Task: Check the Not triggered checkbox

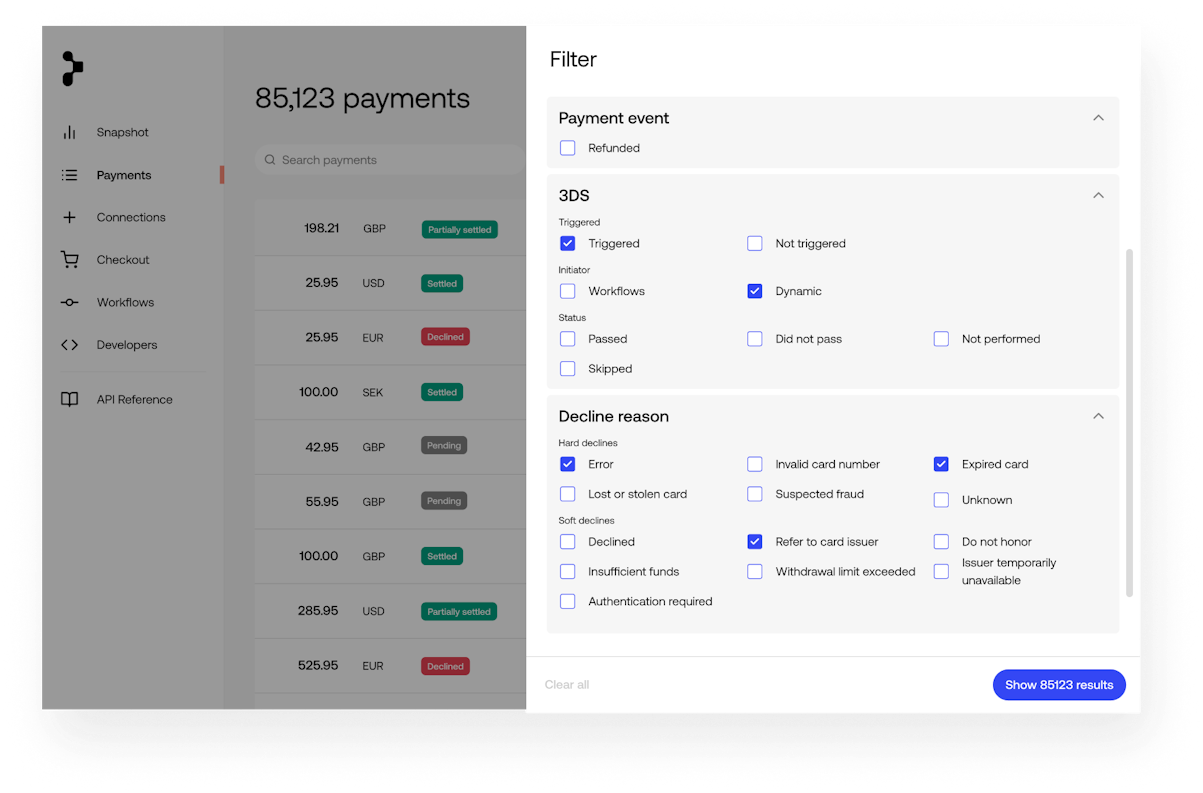Action: coord(755,243)
